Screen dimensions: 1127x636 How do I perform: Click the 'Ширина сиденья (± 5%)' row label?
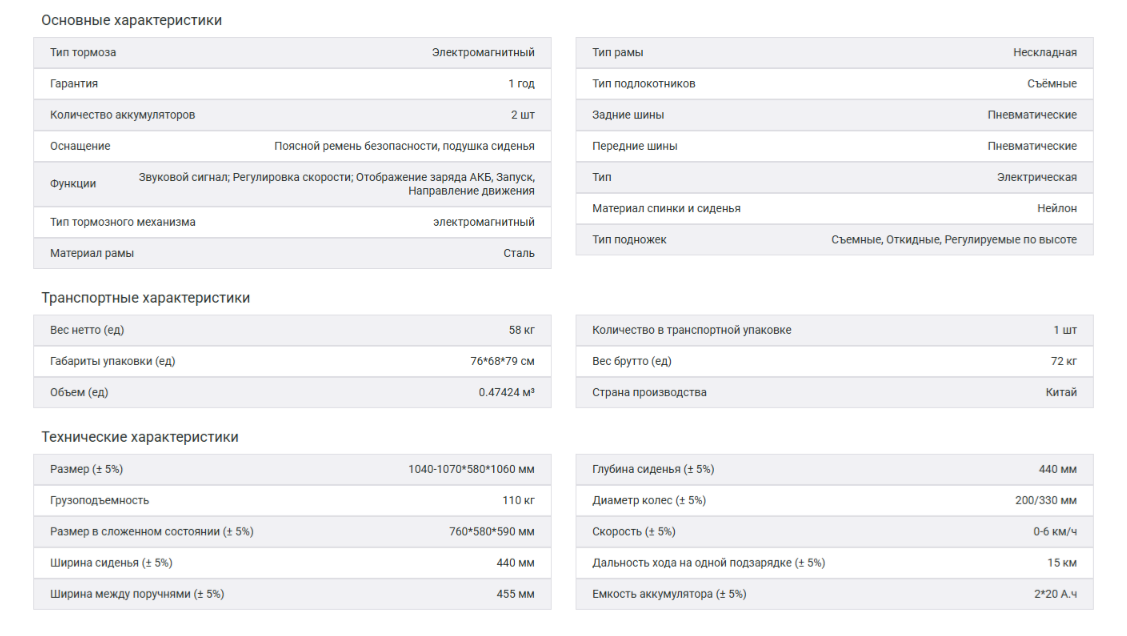[111, 563]
